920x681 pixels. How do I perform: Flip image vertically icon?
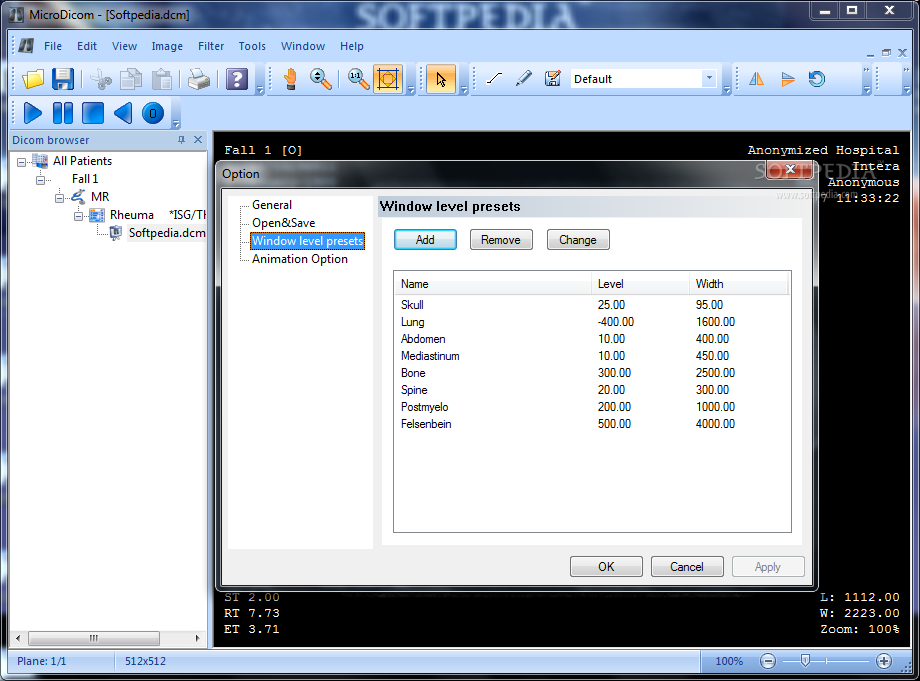coord(787,79)
